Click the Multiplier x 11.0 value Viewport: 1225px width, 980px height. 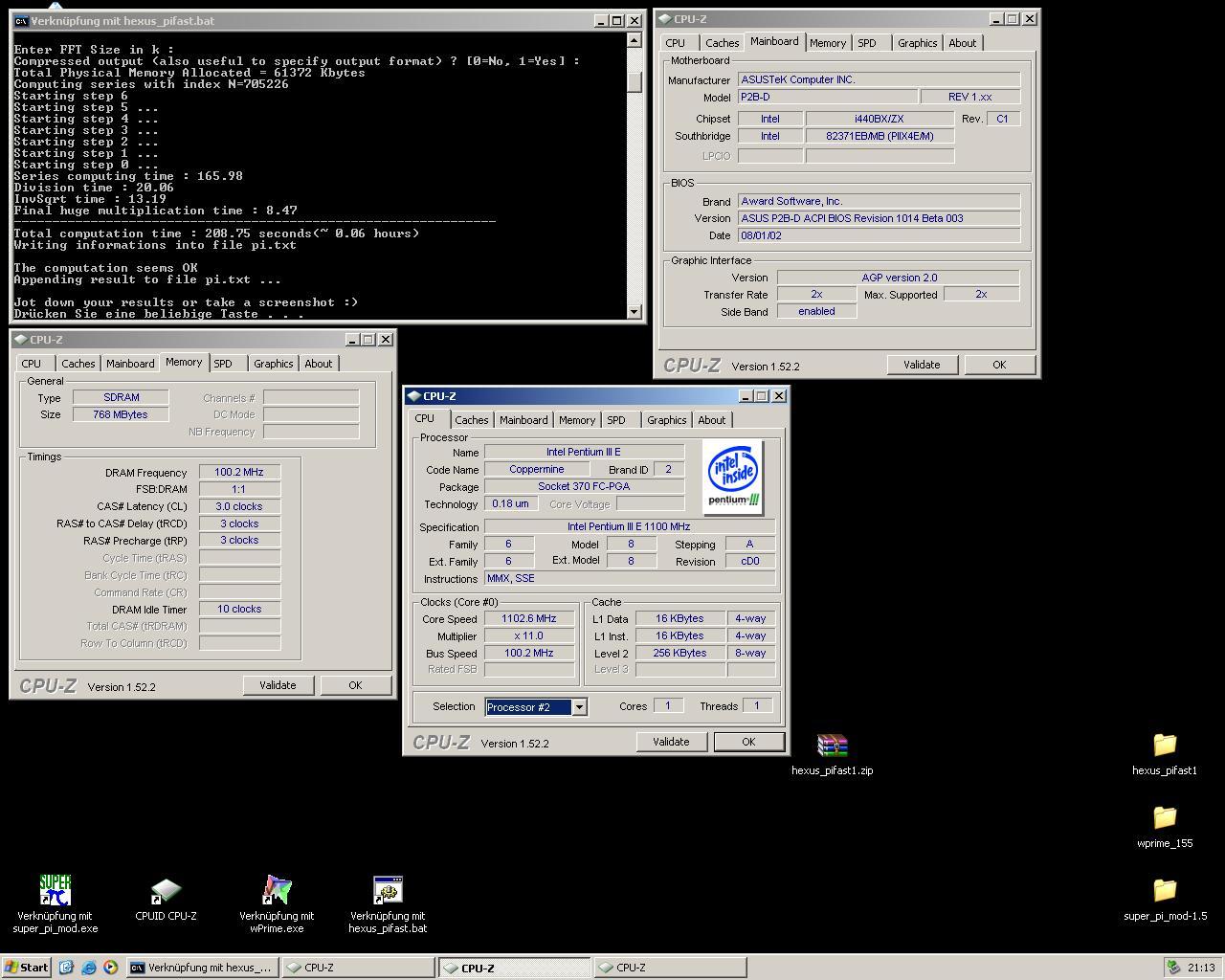(x=528, y=635)
